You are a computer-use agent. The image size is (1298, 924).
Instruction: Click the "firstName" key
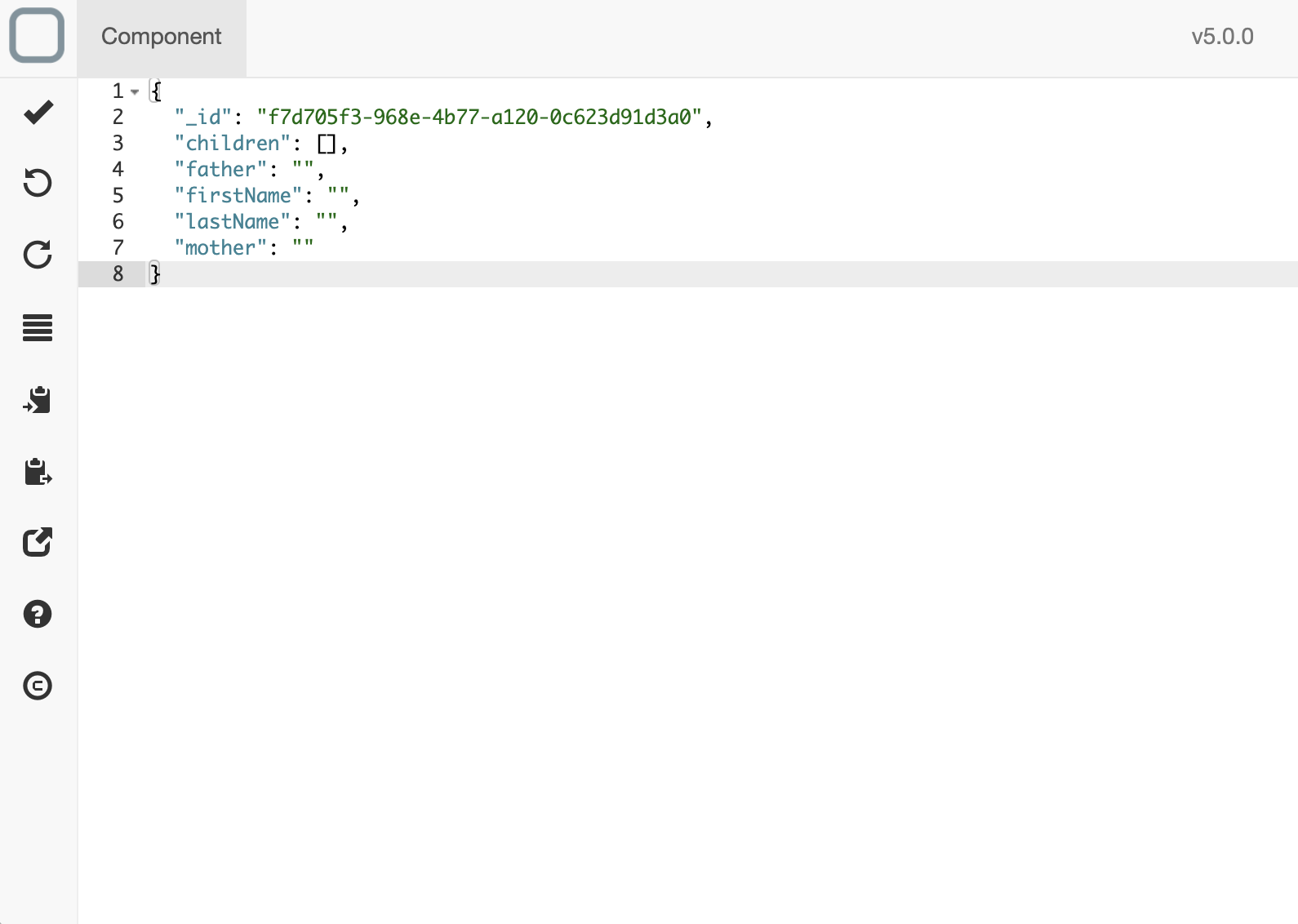[x=238, y=196]
